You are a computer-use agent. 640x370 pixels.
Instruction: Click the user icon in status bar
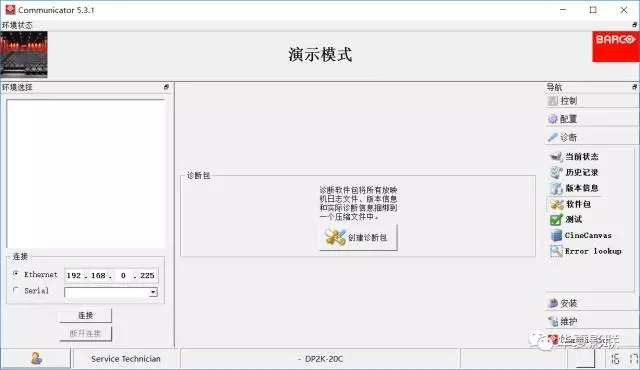36,359
